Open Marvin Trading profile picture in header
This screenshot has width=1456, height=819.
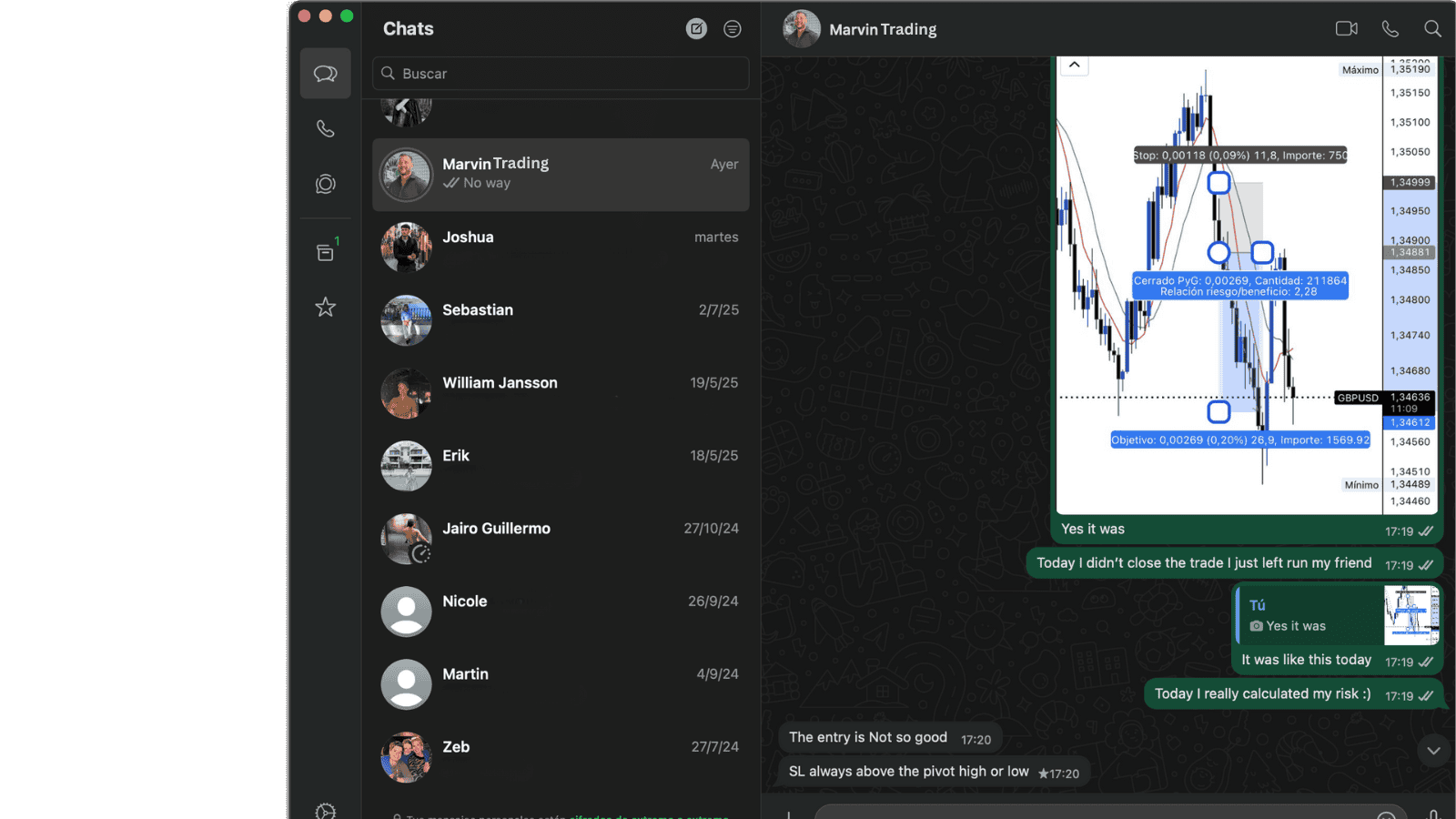pos(802,29)
